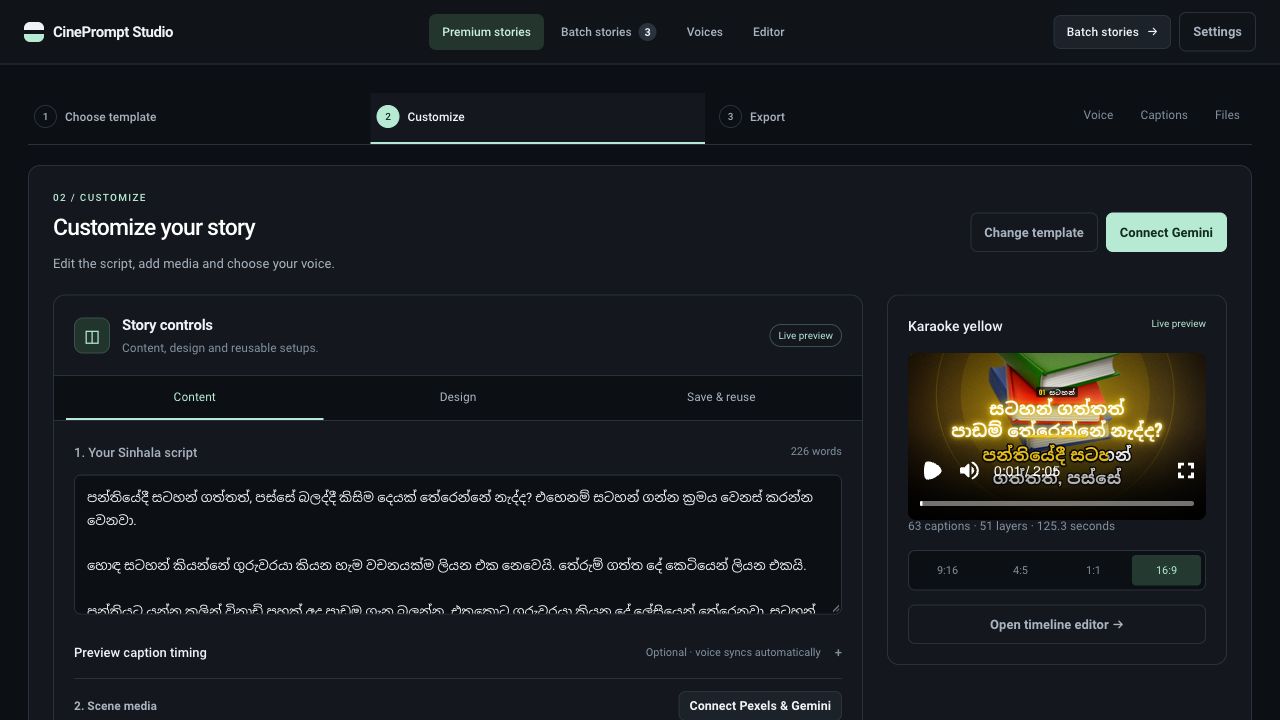Image resolution: width=1280 pixels, height=720 pixels.
Task: Seek on the preview video progress bar
Action: (1057, 503)
